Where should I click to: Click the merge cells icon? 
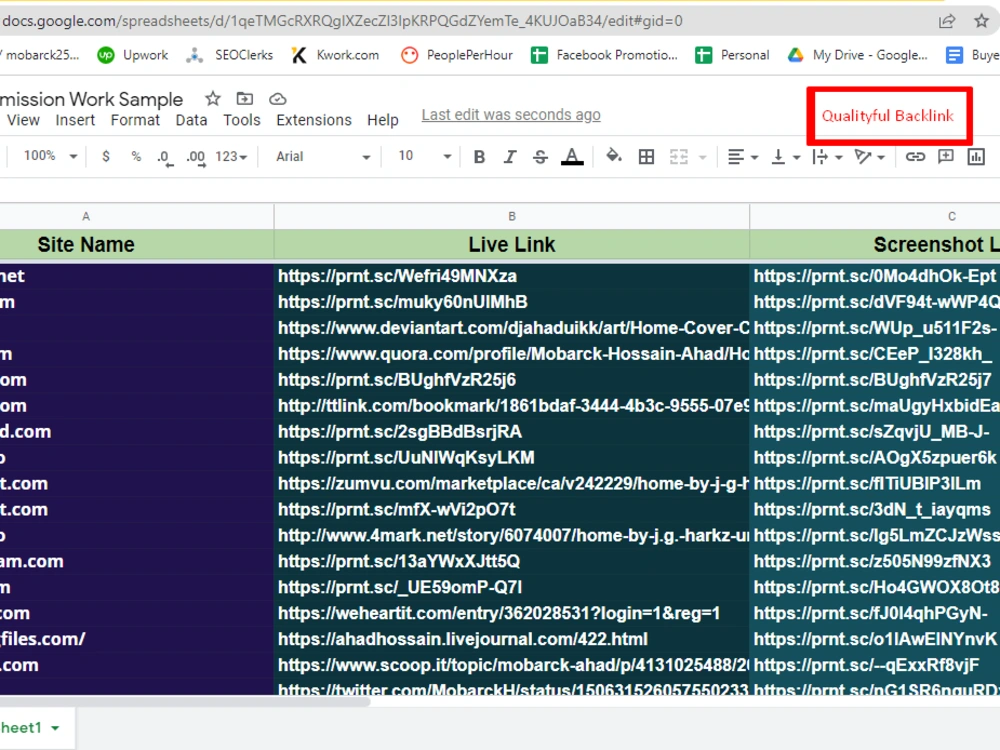click(x=679, y=157)
